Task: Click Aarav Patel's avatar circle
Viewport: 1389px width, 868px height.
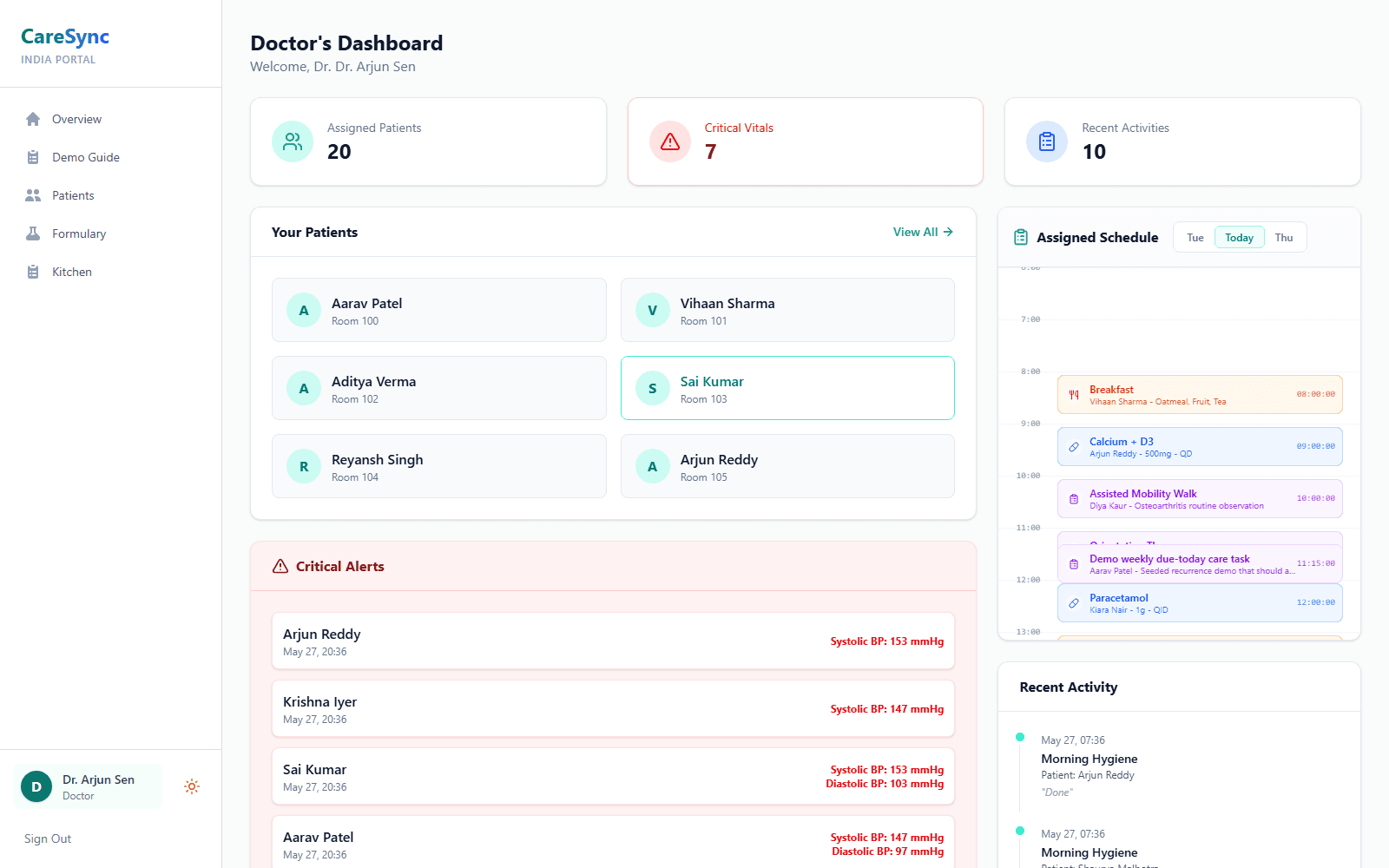Action: [x=304, y=310]
